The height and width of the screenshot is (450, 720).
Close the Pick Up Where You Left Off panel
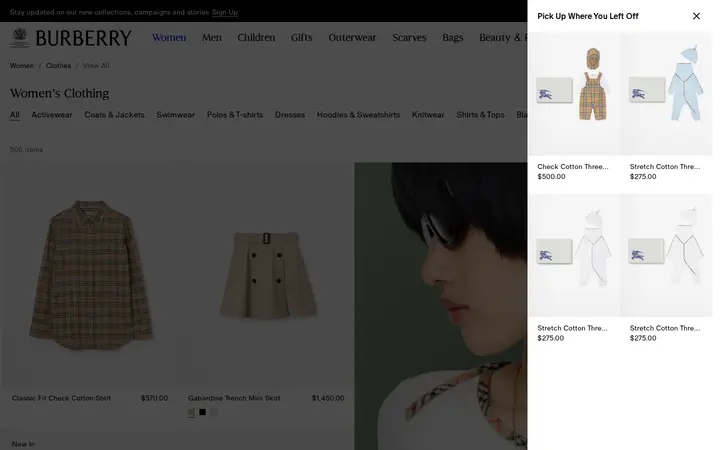click(x=696, y=16)
